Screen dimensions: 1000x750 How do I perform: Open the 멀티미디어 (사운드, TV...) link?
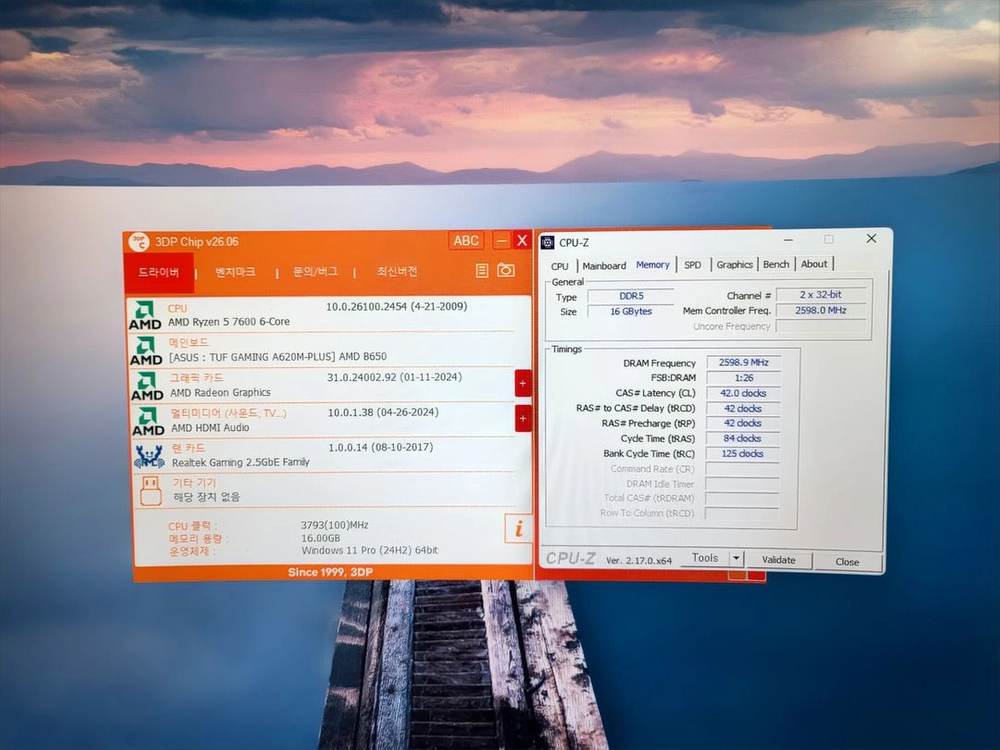click(x=228, y=413)
